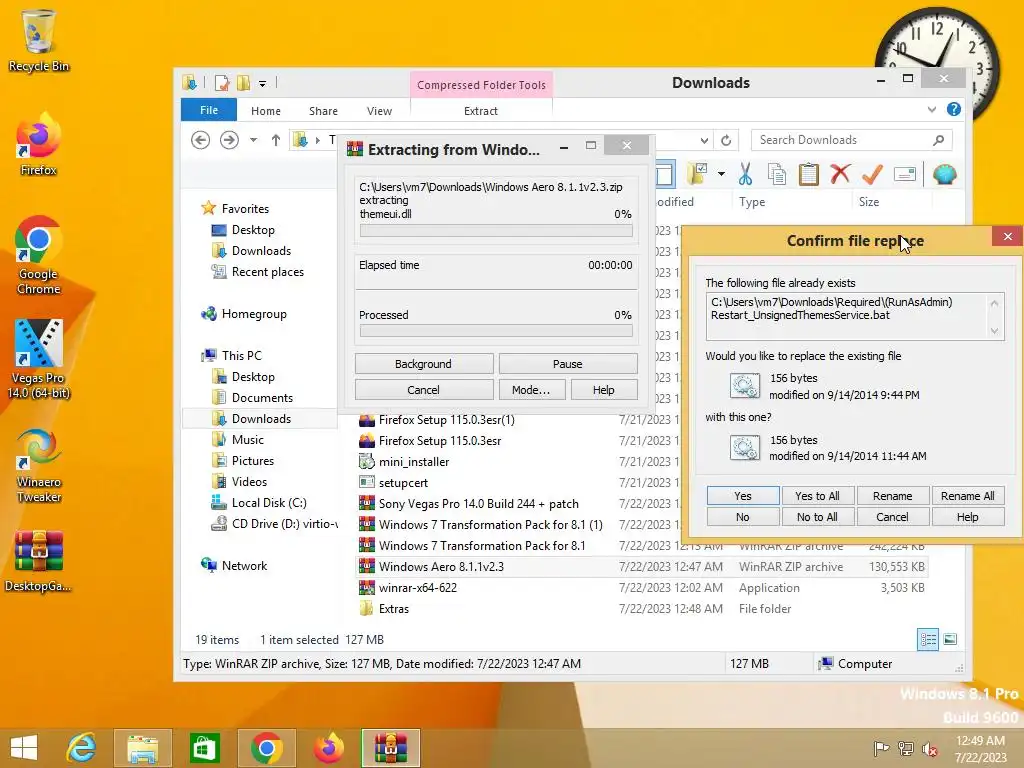Select Network in navigation pane

[244, 566]
